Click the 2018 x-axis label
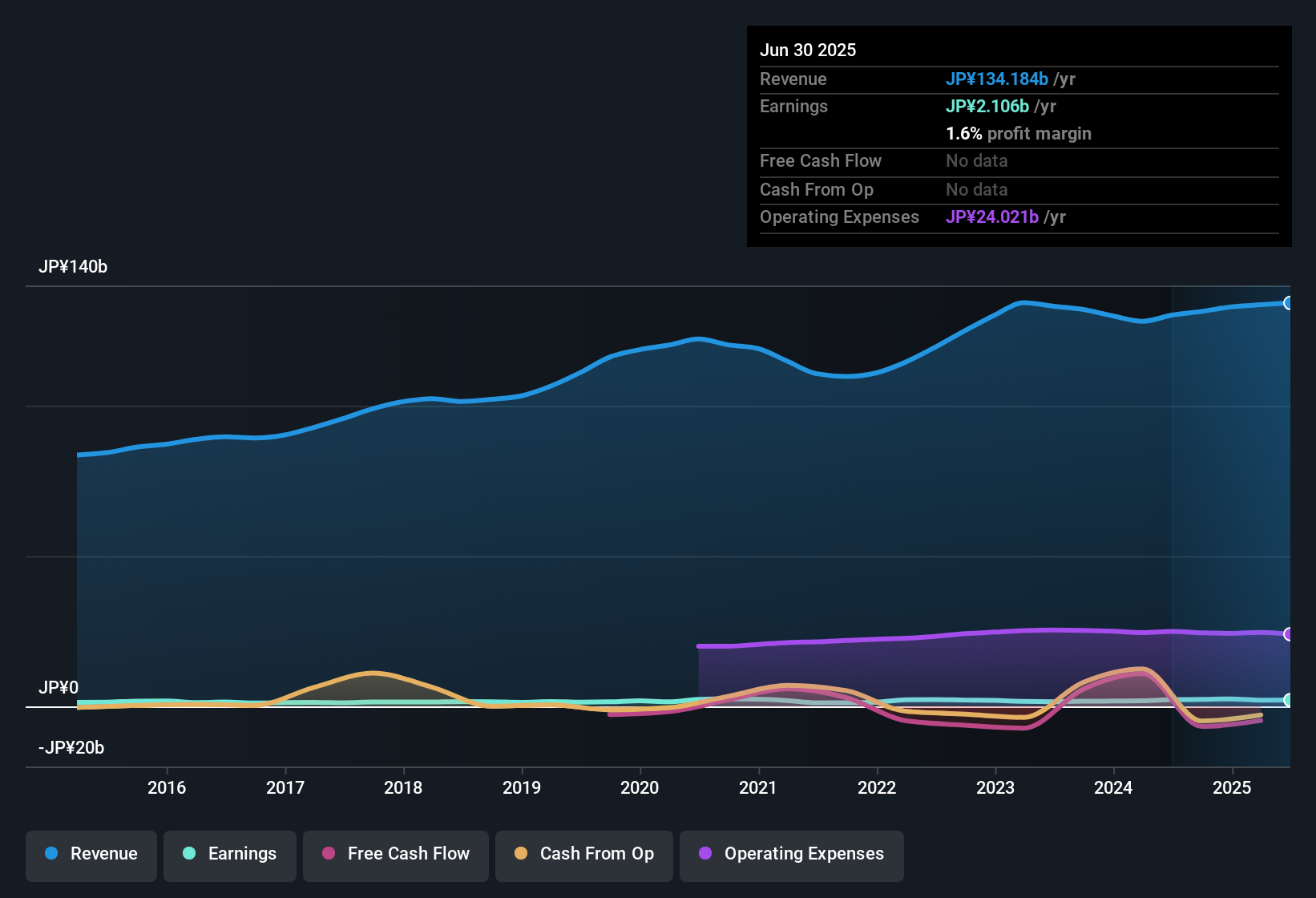Image resolution: width=1316 pixels, height=898 pixels. point(403,787)
